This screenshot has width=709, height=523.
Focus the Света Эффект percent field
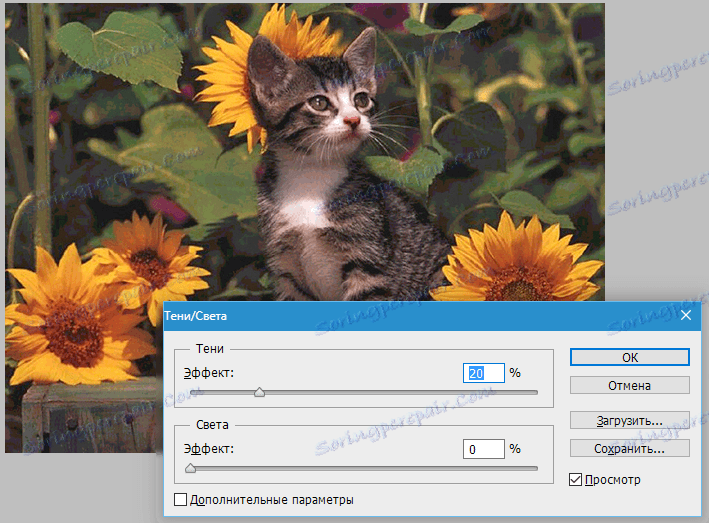(483, 449)
